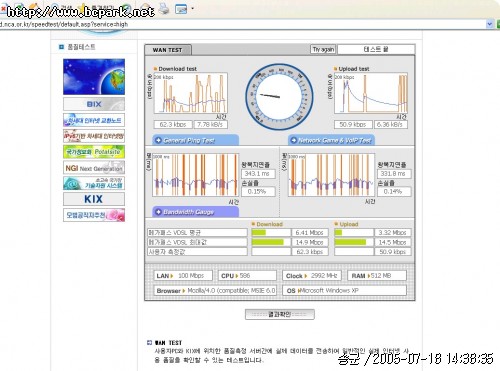This screenshot has width=500, height=371.
Task: Click the icon beside the WAN TEST description heading
Action: [149, 342]
